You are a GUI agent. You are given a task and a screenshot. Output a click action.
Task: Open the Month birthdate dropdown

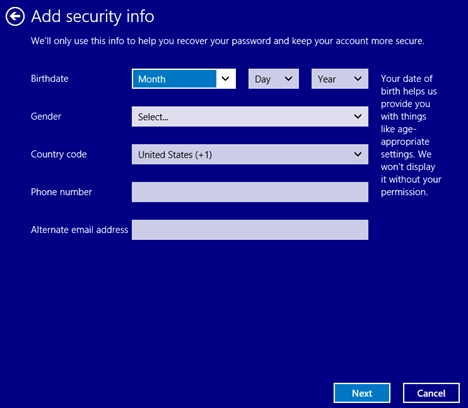184,79
